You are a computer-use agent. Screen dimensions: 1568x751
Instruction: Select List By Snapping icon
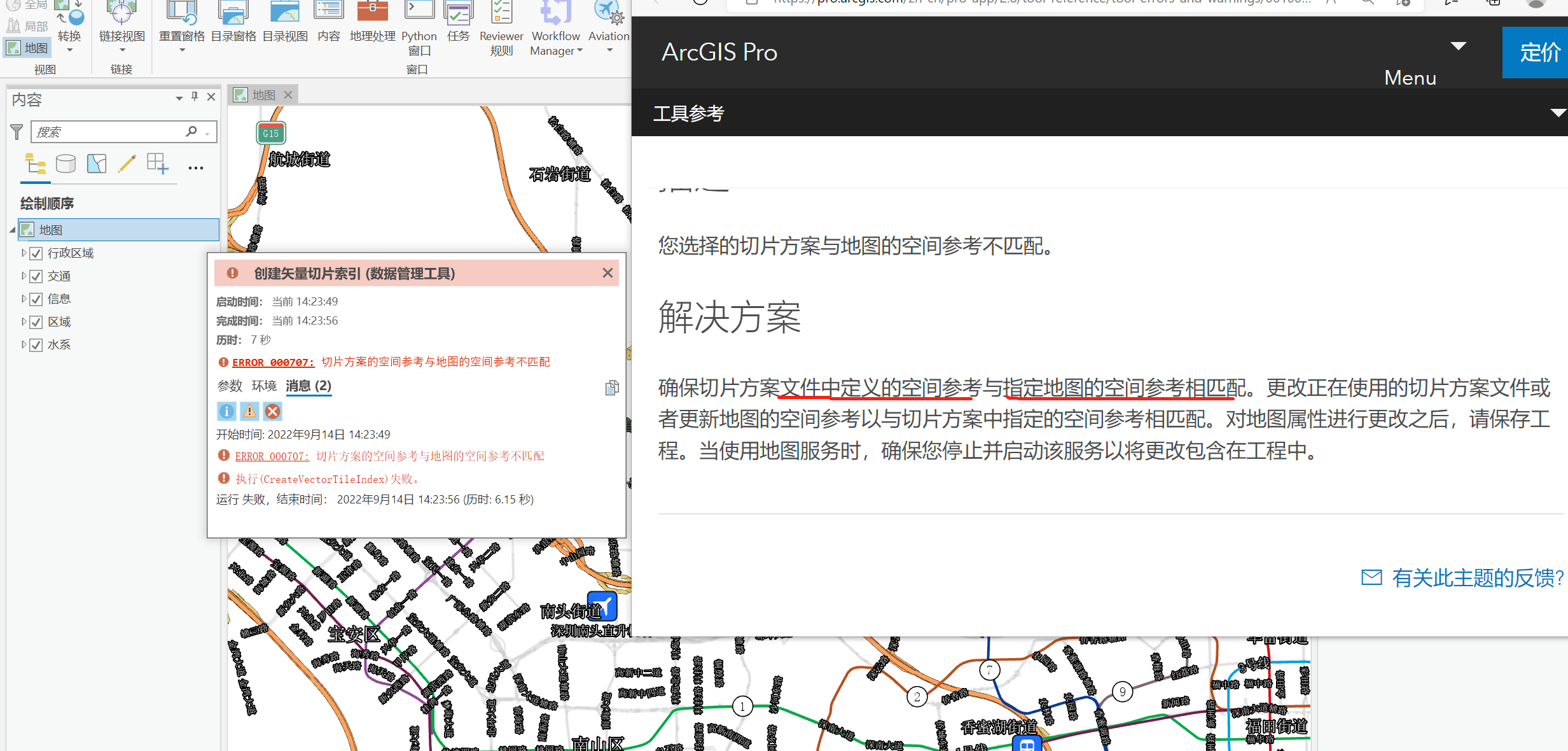158,164
